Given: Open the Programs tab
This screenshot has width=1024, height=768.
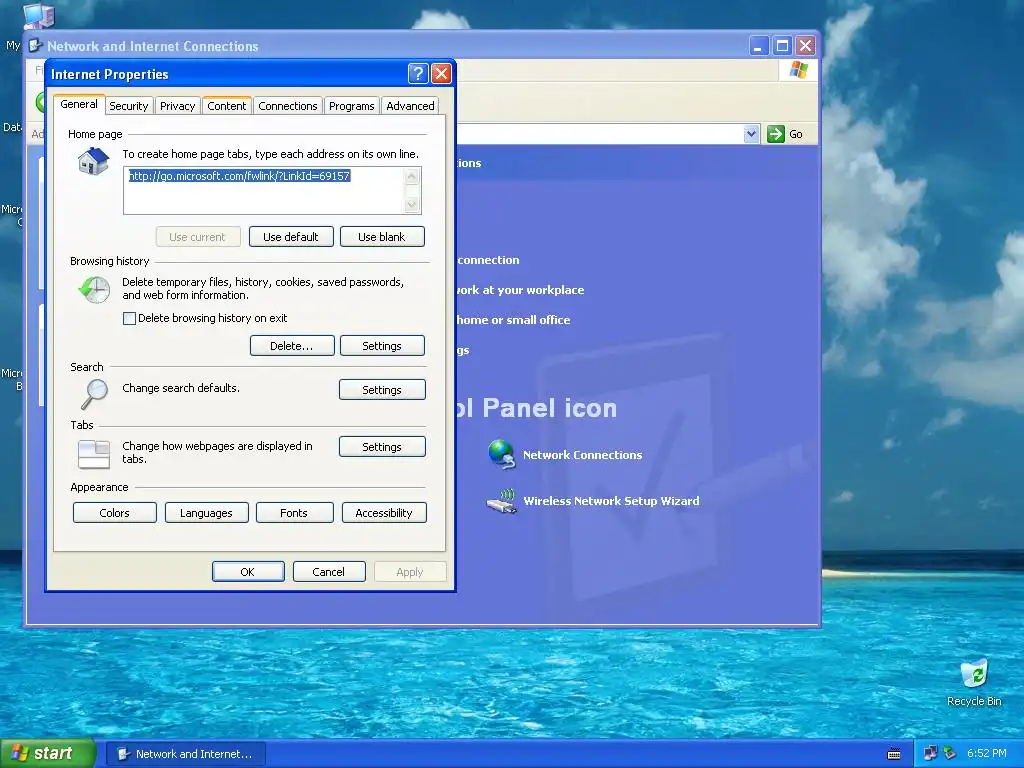Looking at the screenshot, I should click(x=351, y=106).
